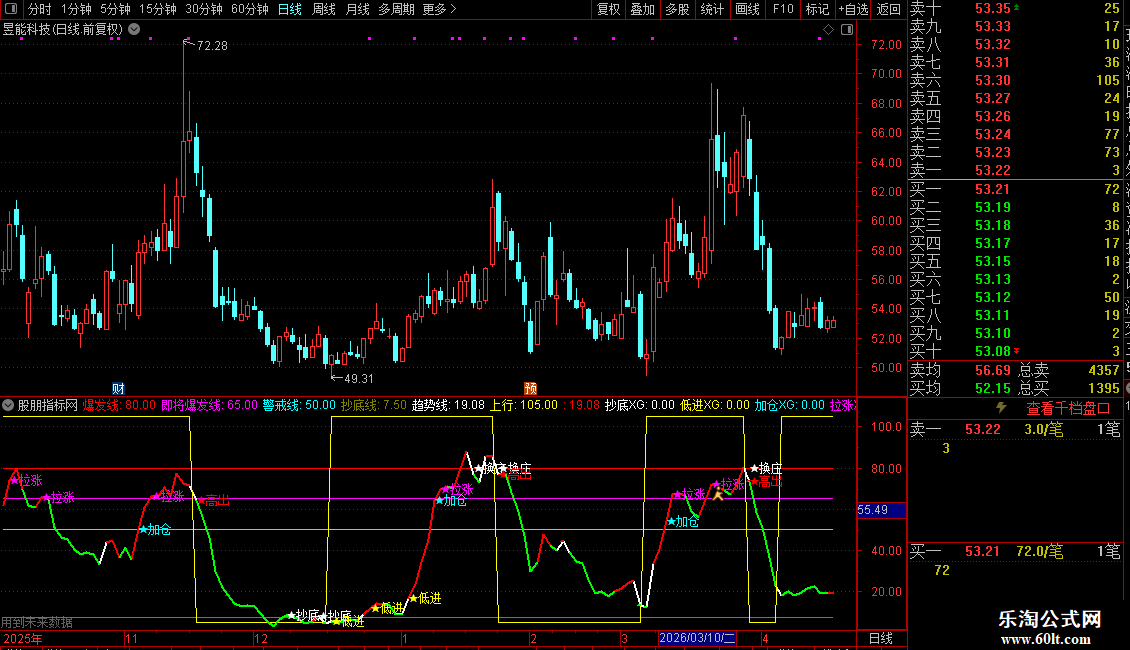Click the blue 财 finance marker icon
The image size is (1130, 650).
pyautogui.click(x=118, y=388)
